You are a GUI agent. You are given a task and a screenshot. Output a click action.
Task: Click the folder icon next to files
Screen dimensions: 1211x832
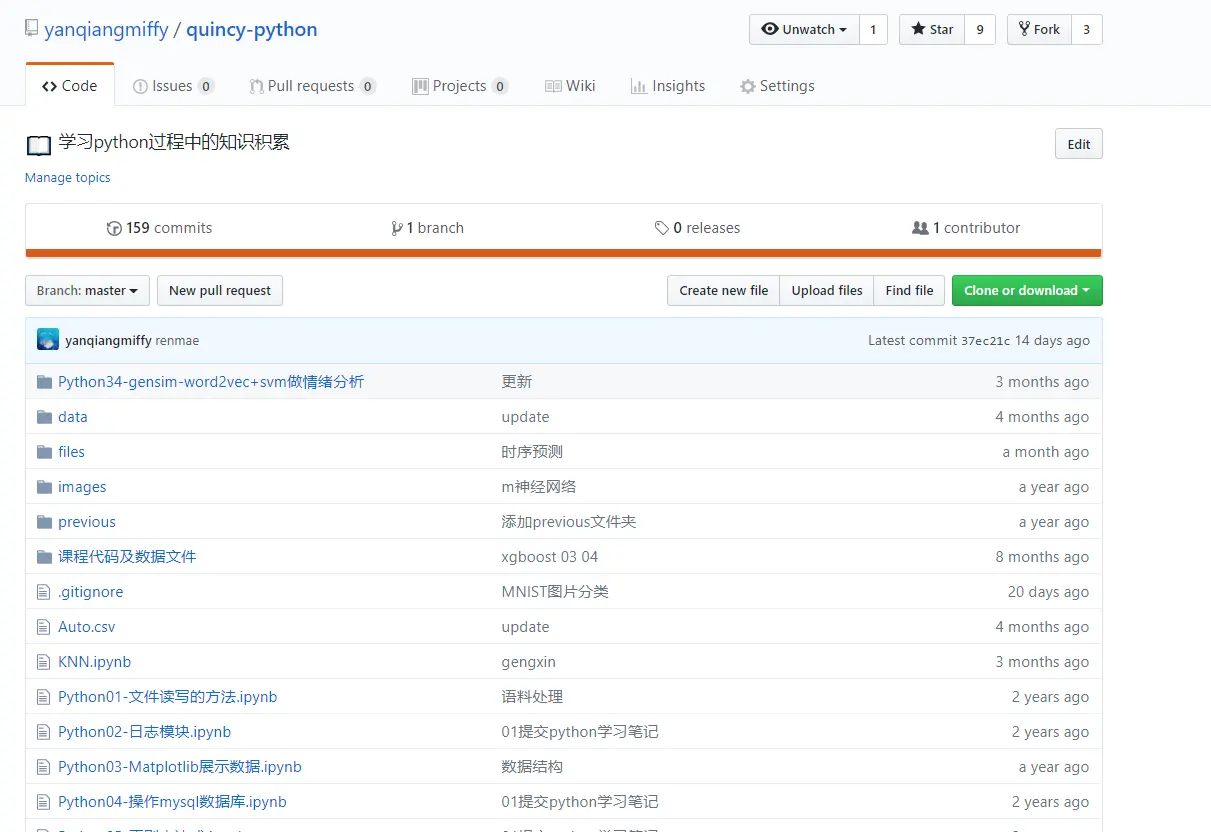[x=44, y=452]
